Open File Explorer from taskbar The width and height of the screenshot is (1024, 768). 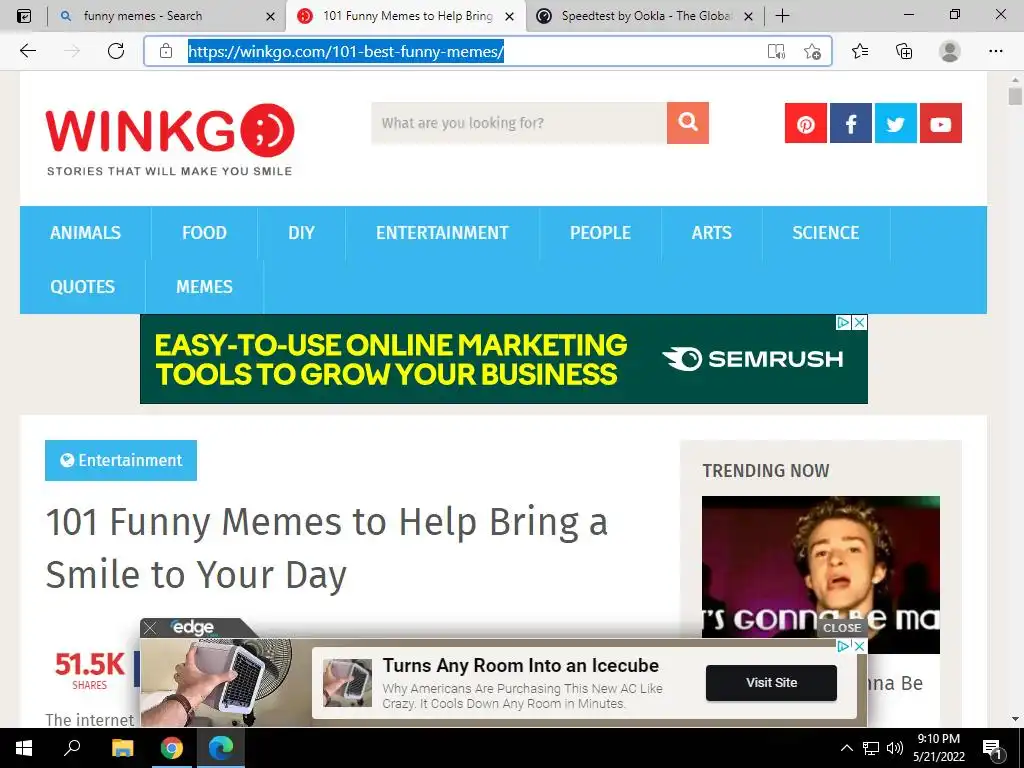click(x=122, y=748)
